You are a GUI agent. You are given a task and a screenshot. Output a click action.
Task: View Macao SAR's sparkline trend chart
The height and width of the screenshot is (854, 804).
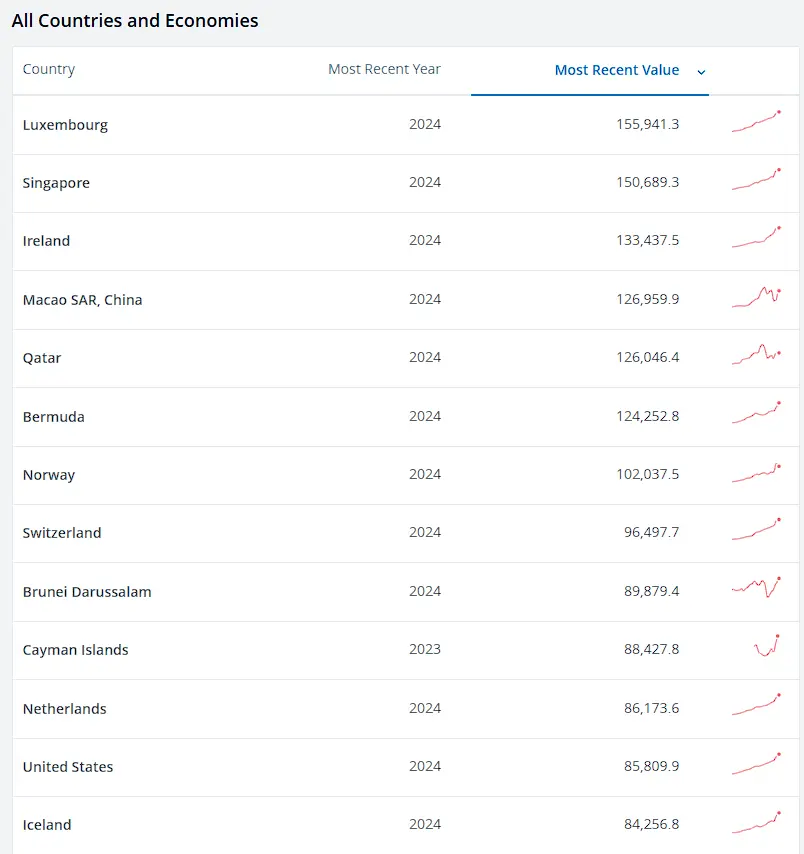tap(757, 297)
